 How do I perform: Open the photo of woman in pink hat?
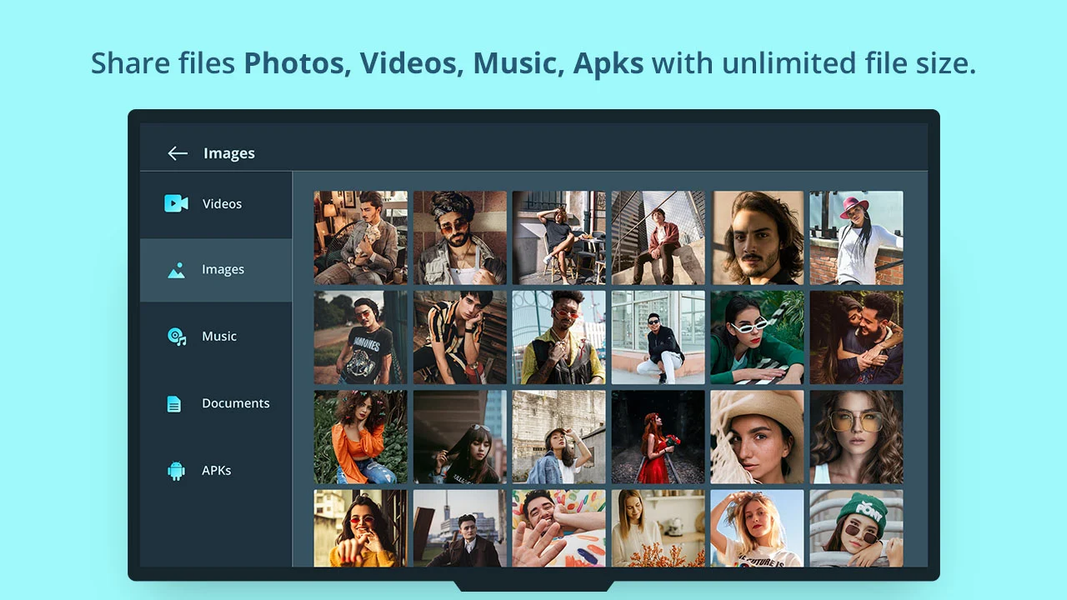(x=857, y=237)
